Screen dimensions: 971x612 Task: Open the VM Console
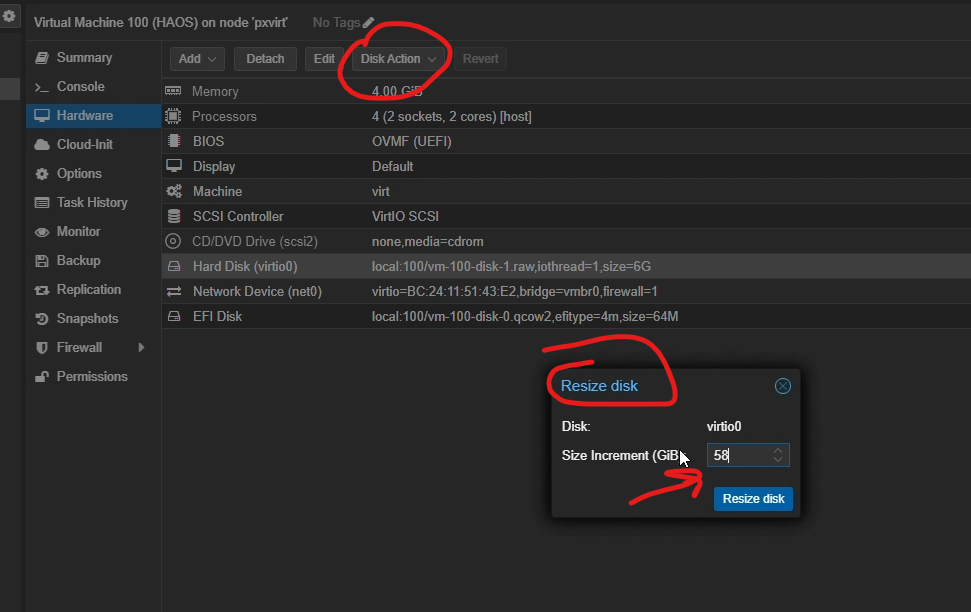click(80, 87)
